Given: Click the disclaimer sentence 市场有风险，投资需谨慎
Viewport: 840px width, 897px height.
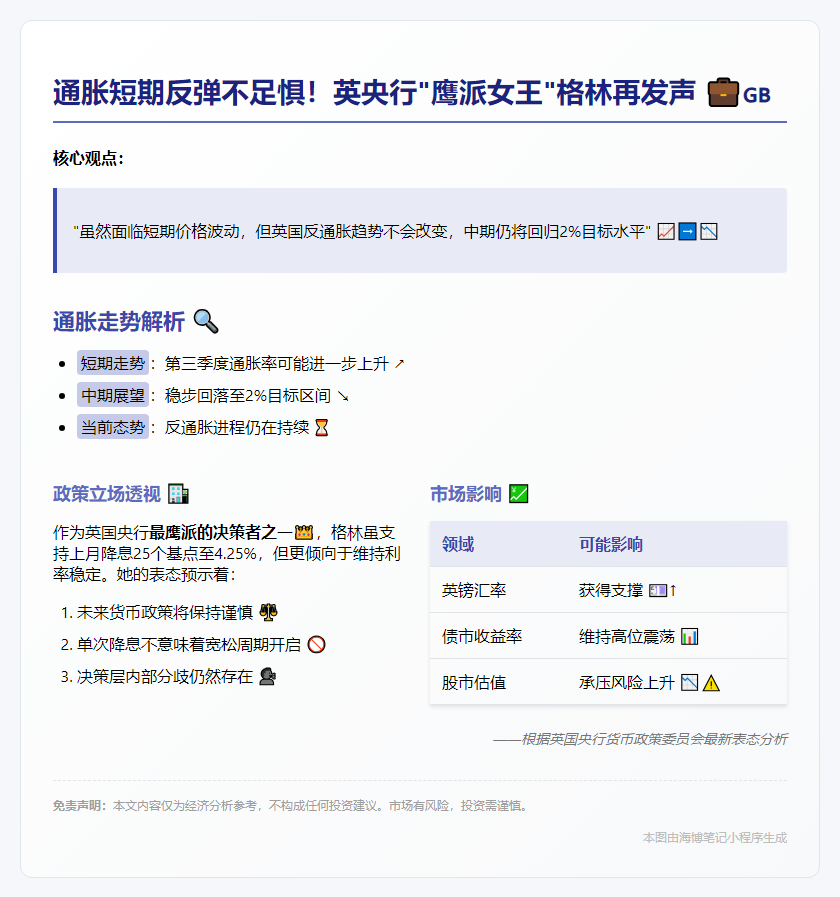Looking at the screenshot, I should pyautogui.click(x=459, y=805).
